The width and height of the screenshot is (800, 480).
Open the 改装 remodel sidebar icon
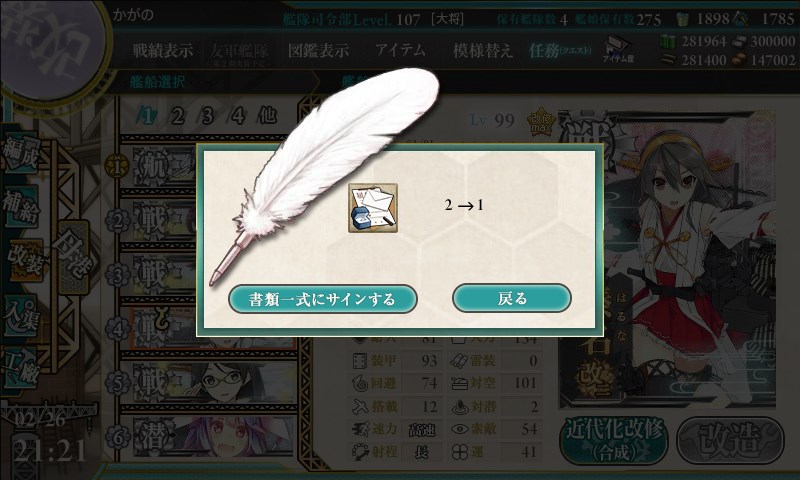(24, 260)
